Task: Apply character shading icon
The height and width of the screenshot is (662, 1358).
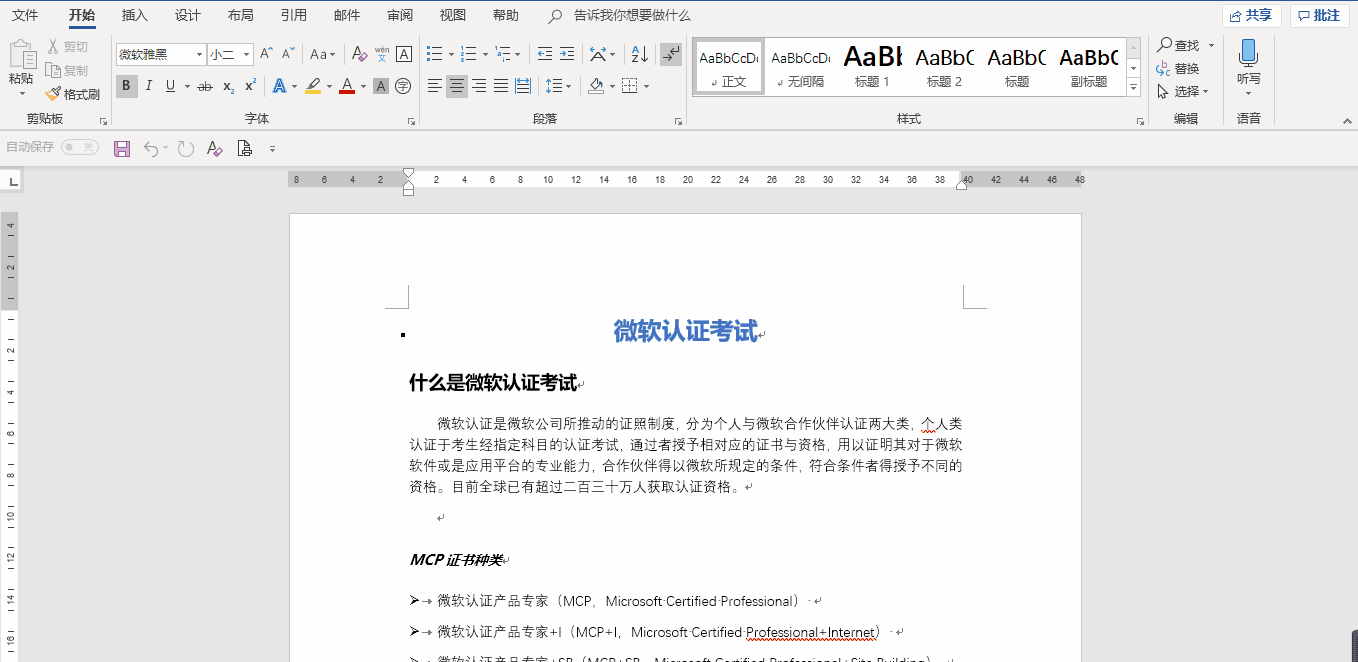Action: [x=381, y=87]
